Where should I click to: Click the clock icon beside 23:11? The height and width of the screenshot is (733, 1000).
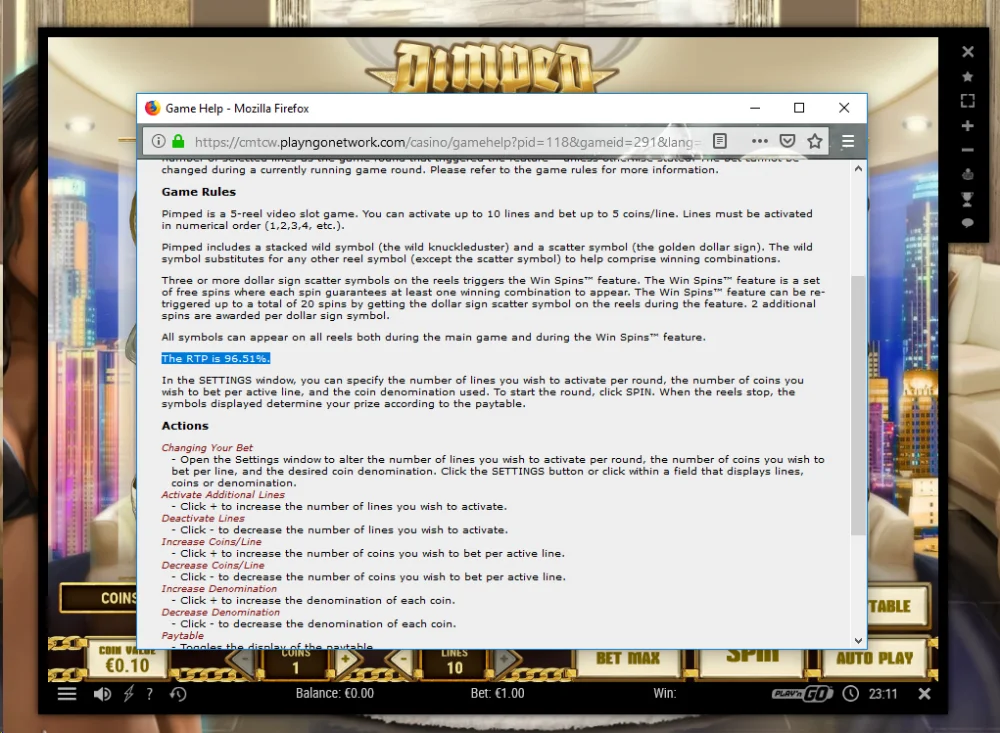coord(851,693)
